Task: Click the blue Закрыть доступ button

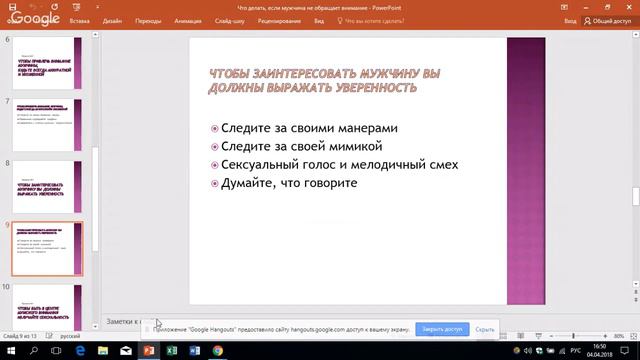Action: click(x=442, y=329)
